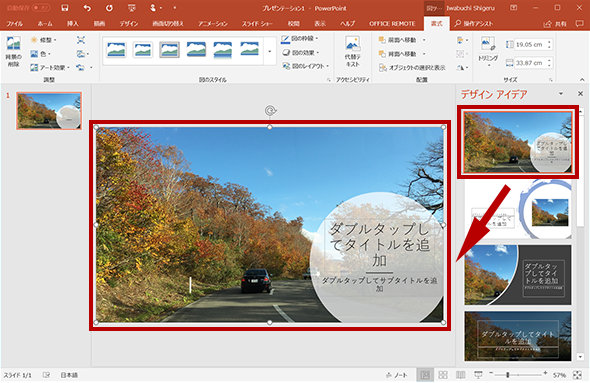Open the ファイル (File) tab
The width and height of the screenshot is (590, 383).
(x=15, y=23)
